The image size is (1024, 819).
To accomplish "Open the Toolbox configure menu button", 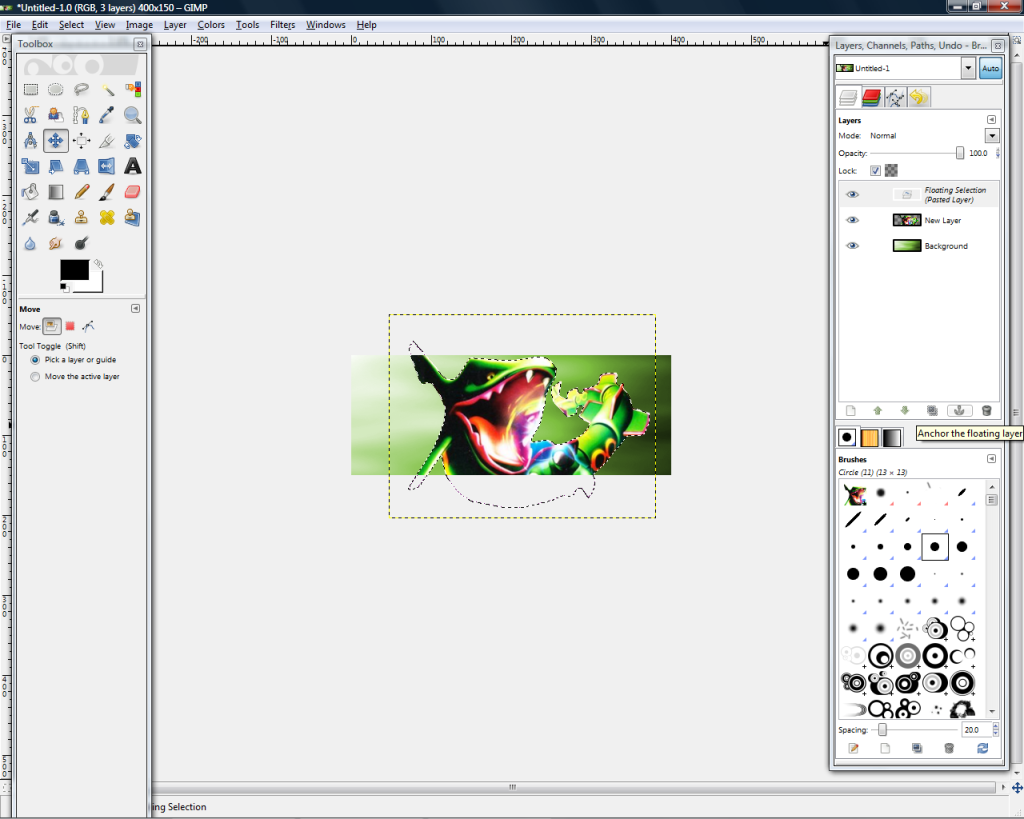I will pyautogui.click(x=140, y=44).
